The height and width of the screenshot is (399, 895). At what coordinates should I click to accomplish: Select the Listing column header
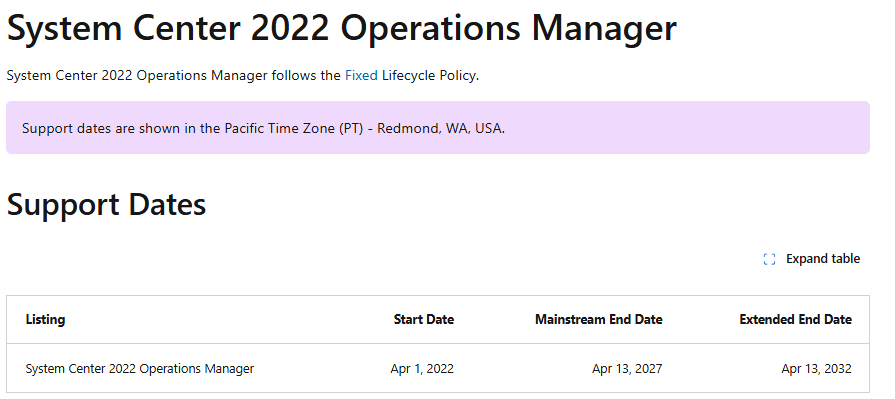pyautogui.click(x=45, y=319)
